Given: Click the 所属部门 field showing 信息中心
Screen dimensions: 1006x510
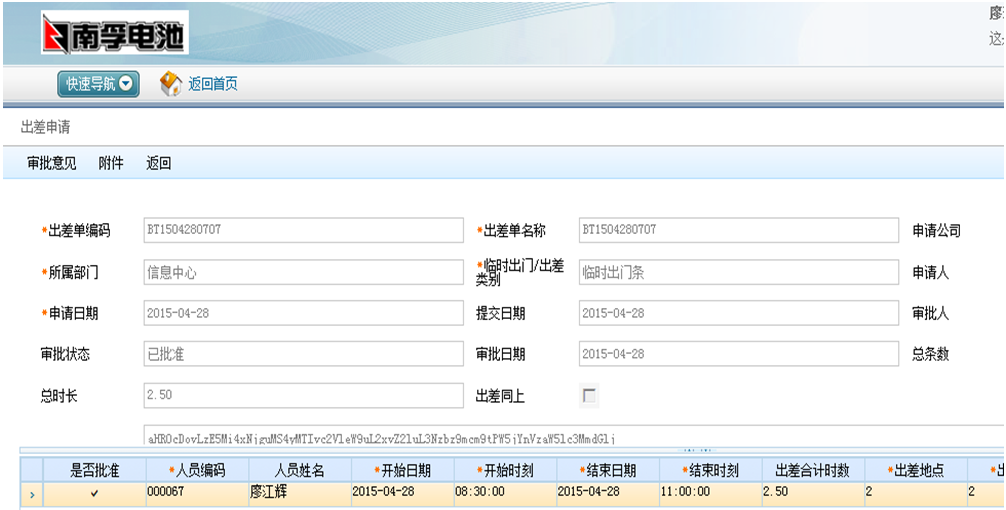Looking at the screenshot, I should pos(303,272).
